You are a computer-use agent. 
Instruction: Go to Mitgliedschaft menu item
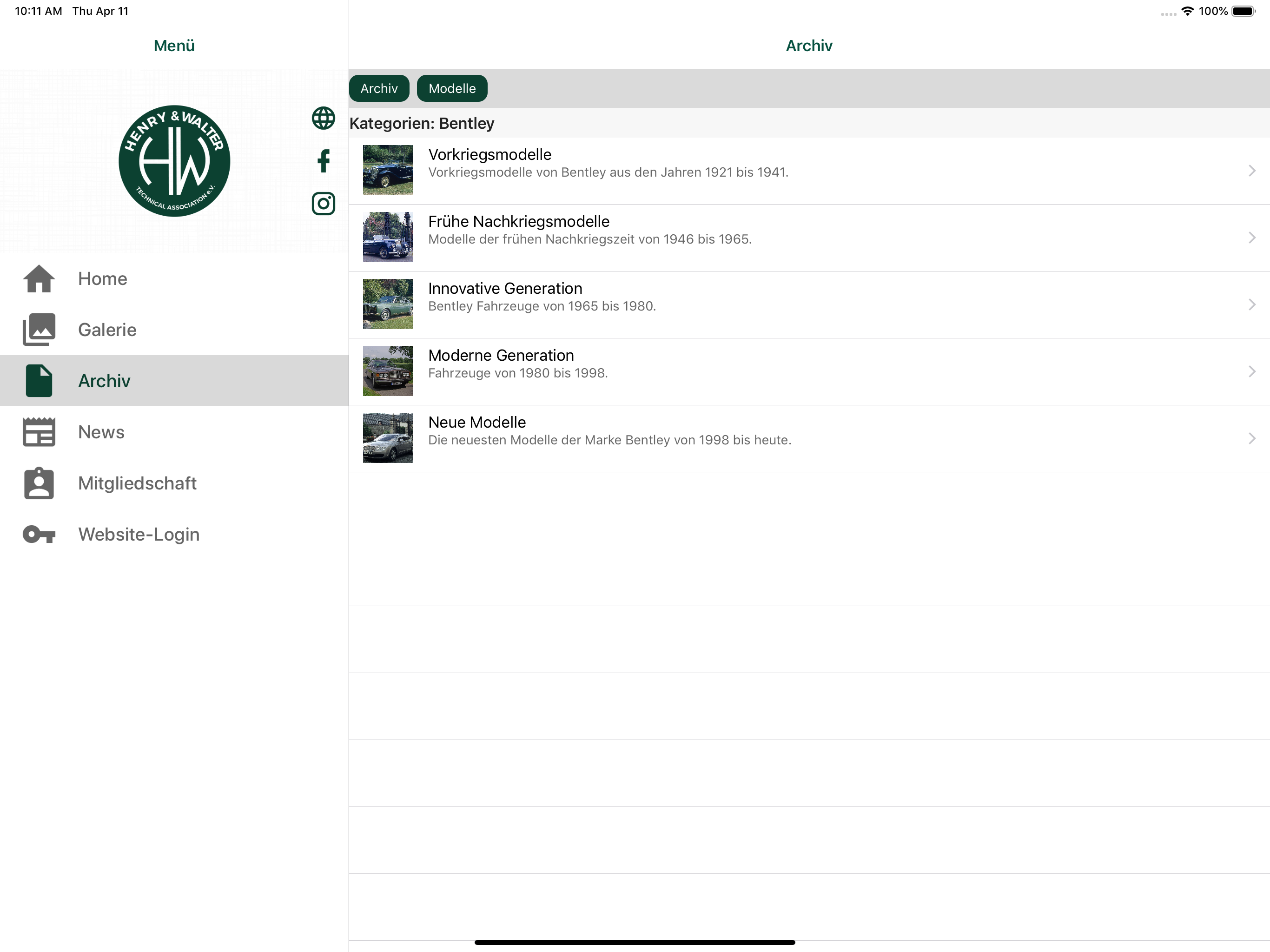137,483
